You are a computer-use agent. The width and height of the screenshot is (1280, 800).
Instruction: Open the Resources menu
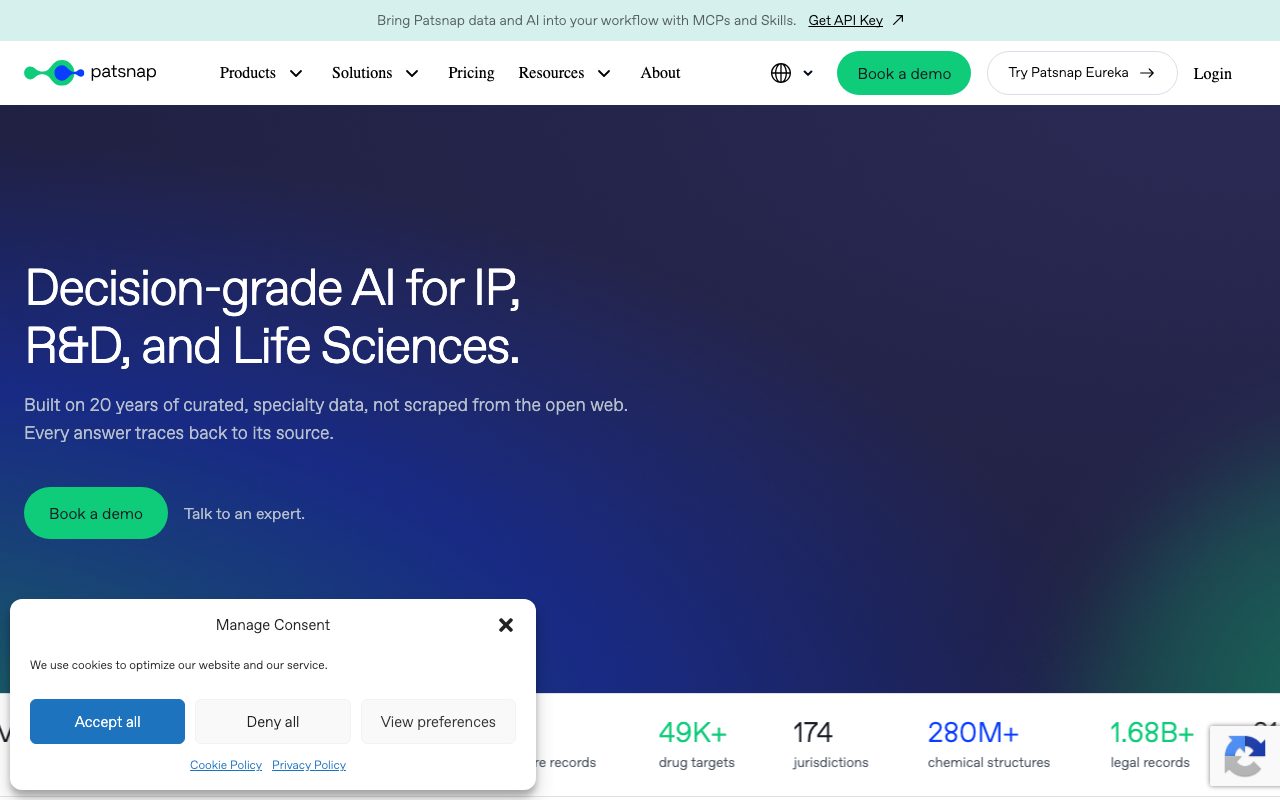(551, 73)
